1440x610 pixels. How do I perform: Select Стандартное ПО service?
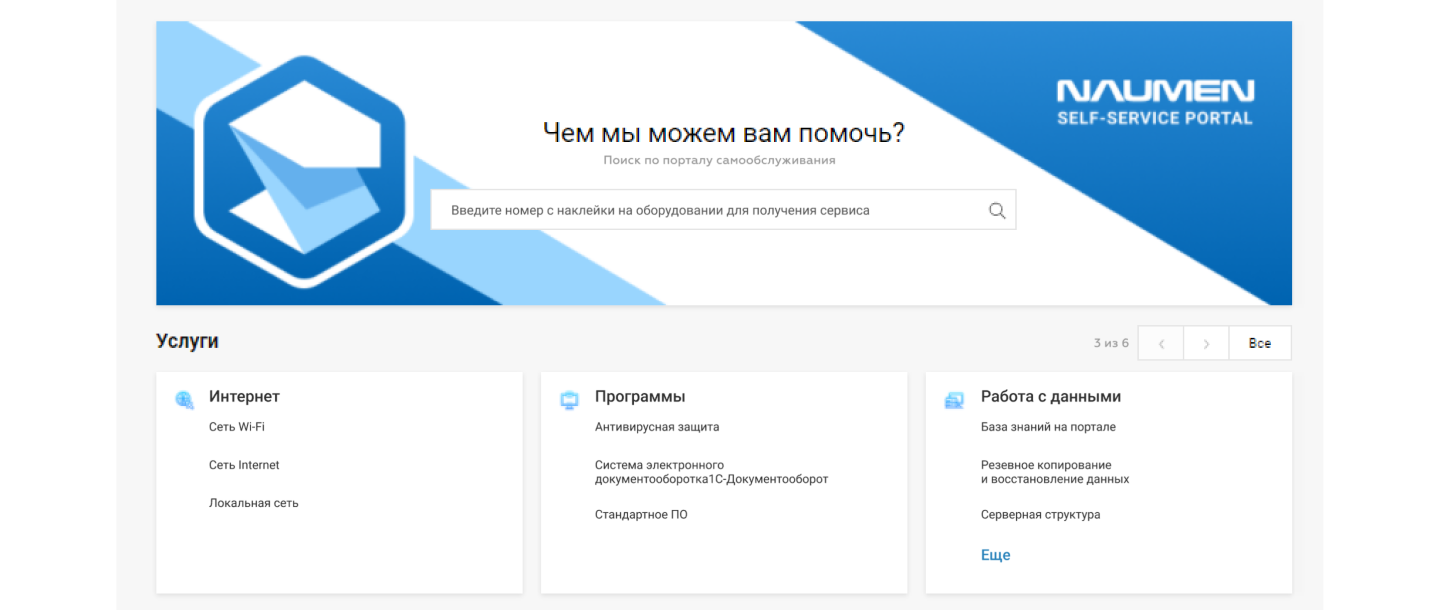pyautogui.click(x=641, y=515)
